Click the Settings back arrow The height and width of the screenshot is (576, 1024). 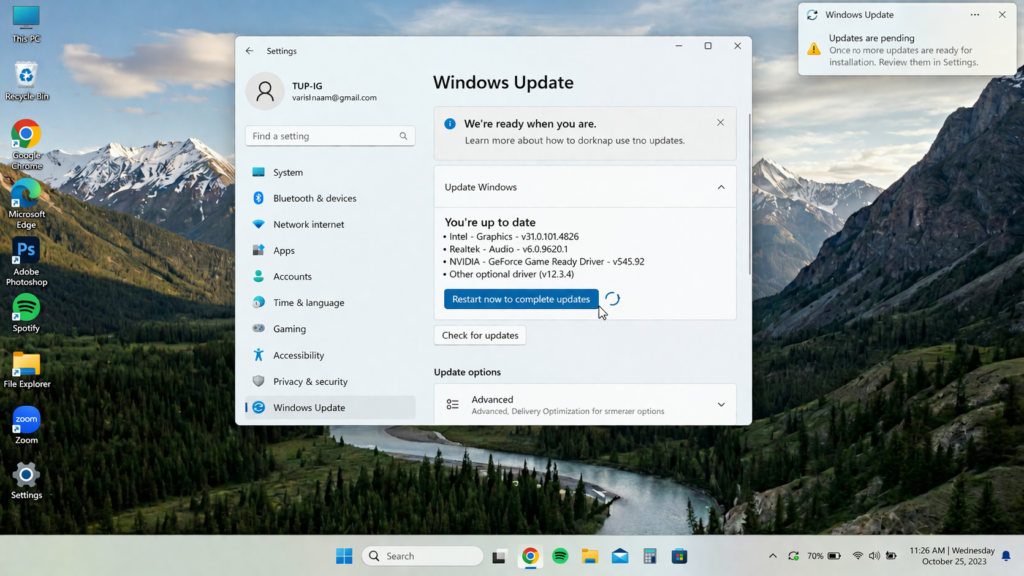pyautogui.click(x=250, y=51)
